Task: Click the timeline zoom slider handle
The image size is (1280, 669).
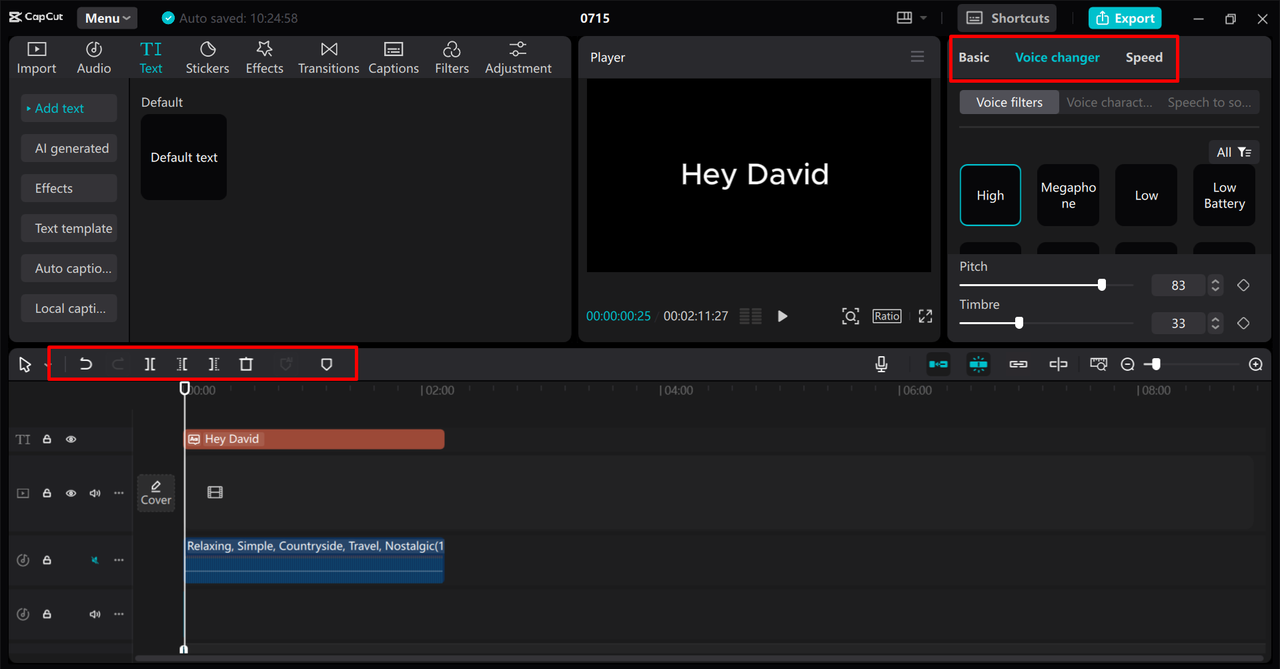Action: click(x=1155, y=365)
